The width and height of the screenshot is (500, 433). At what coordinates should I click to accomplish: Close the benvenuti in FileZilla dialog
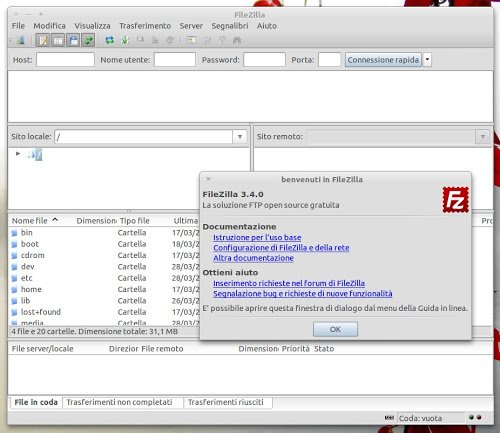point(208,179)
